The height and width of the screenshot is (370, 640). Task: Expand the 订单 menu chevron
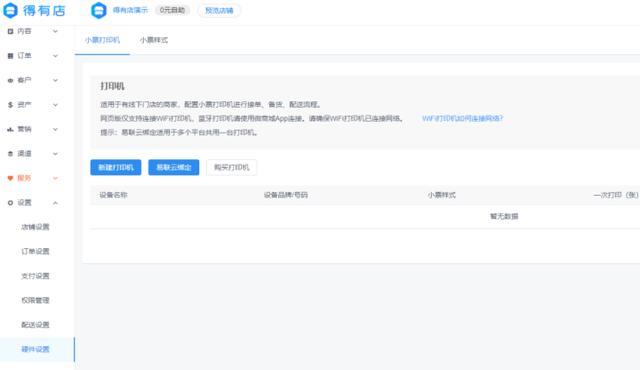[x=55, y=56]
